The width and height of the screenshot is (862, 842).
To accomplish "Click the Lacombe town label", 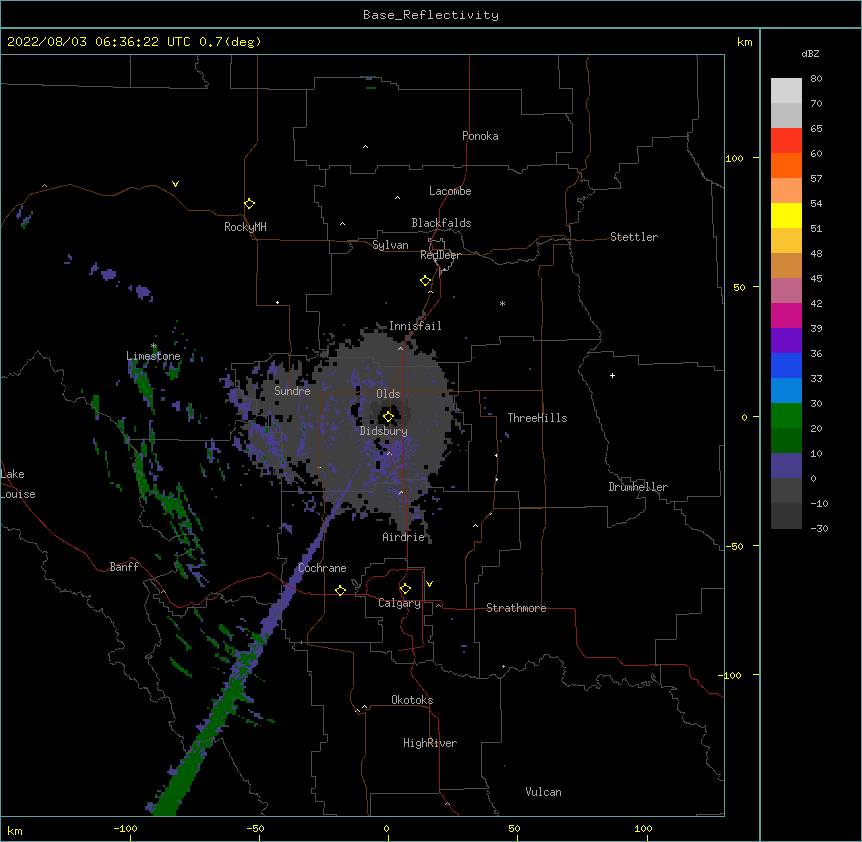I will click(450, 191).
